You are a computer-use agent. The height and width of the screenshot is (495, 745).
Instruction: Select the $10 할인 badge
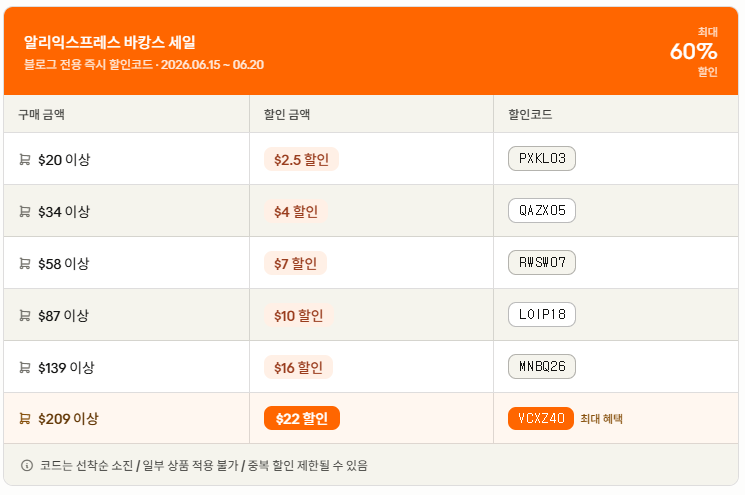click(298, 315)
